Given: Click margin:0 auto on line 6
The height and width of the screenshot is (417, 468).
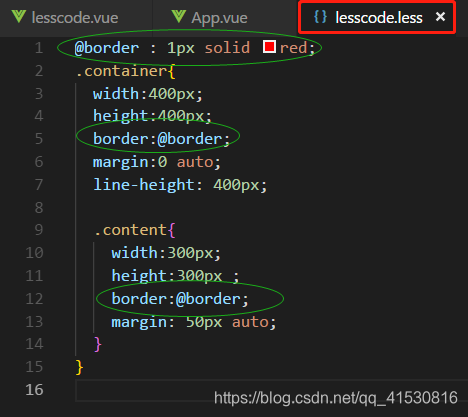Looking at the screenshot, I should (x=157, y=162).
